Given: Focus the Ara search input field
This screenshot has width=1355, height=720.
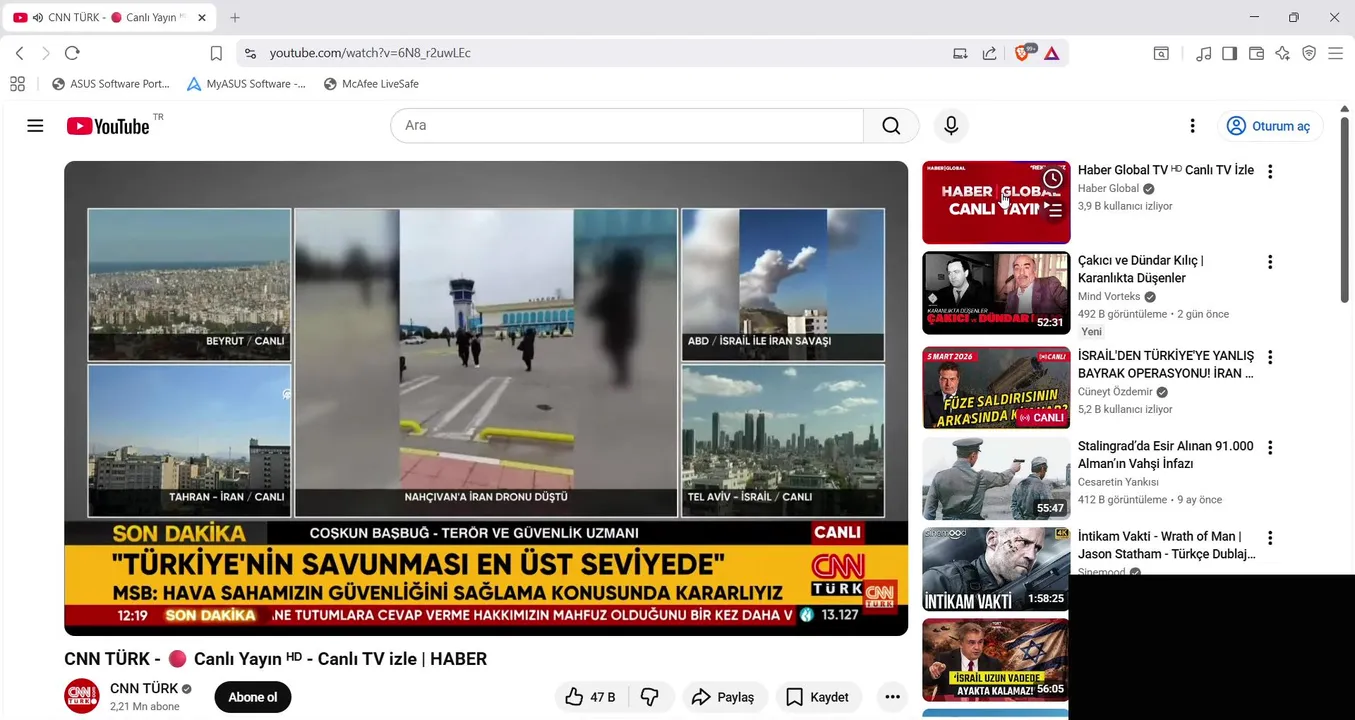Looking at the screenshot, I should tap(627, 126).
